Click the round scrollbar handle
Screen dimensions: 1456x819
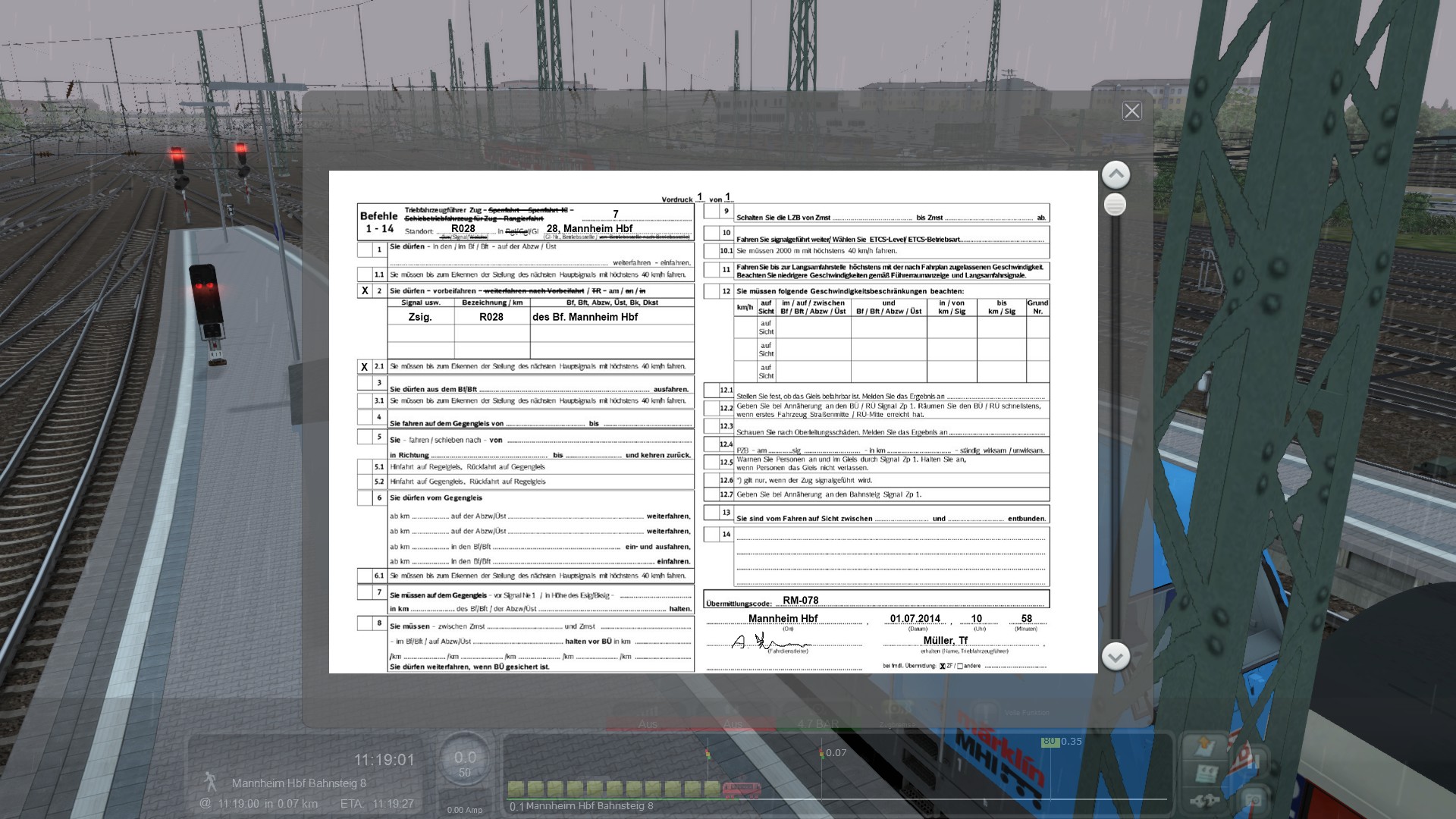pyautogui.click(x=1115, y=205)
